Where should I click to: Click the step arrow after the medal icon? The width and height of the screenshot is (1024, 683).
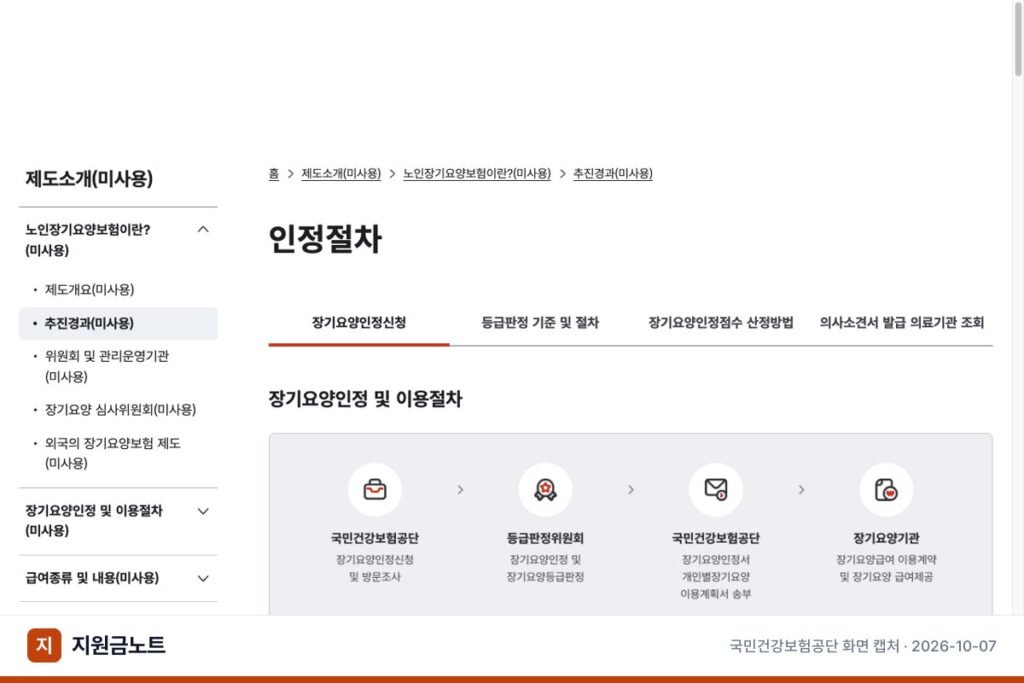pyautogui.click(x=631, y=490)
